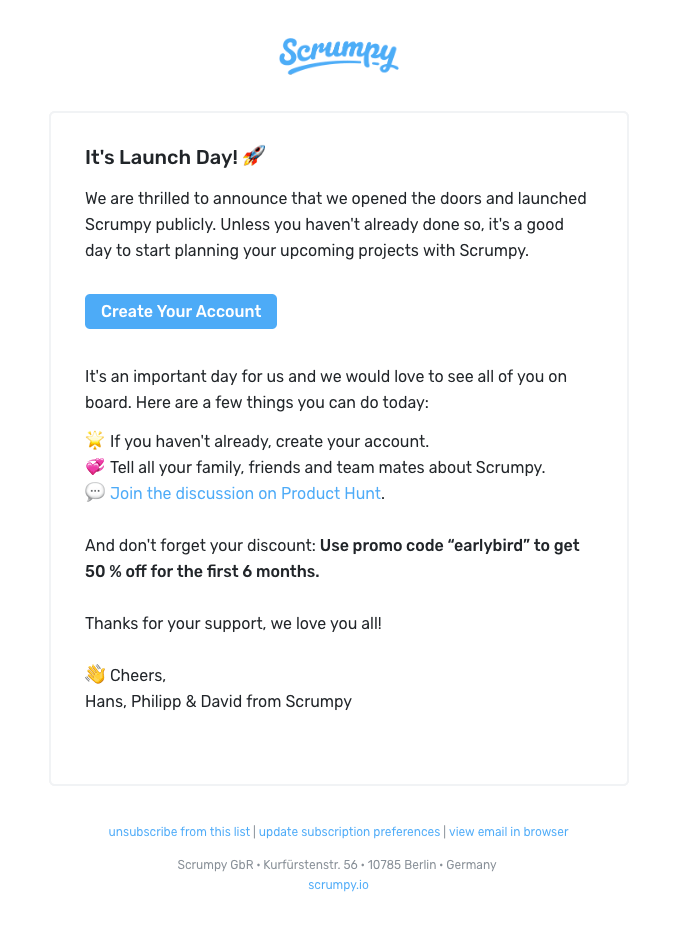680x928 pixels.
Task: Click the Scrumpy logo at the top
Action: click(x=339, y=56)
